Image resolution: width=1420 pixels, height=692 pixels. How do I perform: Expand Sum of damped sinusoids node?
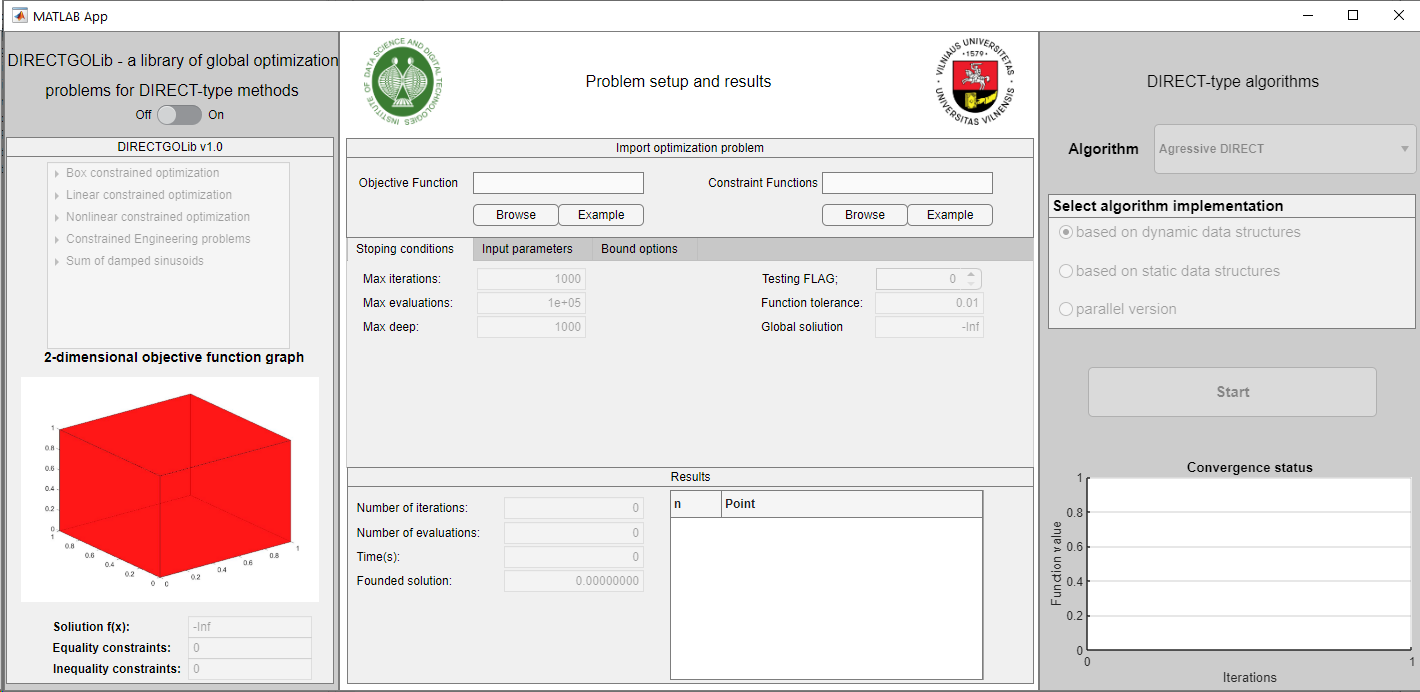click(x=56, y=261)
